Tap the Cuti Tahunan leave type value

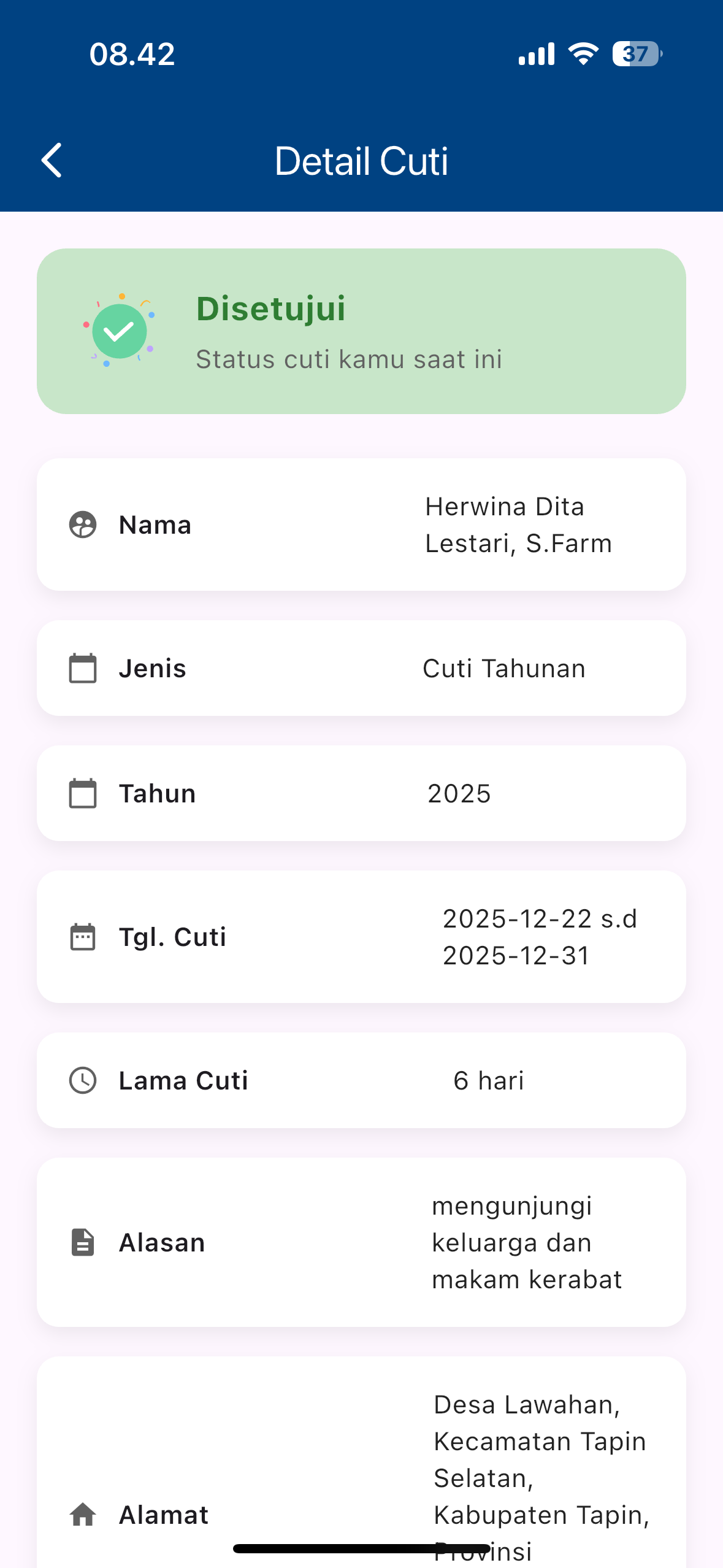tap(504, 669)
